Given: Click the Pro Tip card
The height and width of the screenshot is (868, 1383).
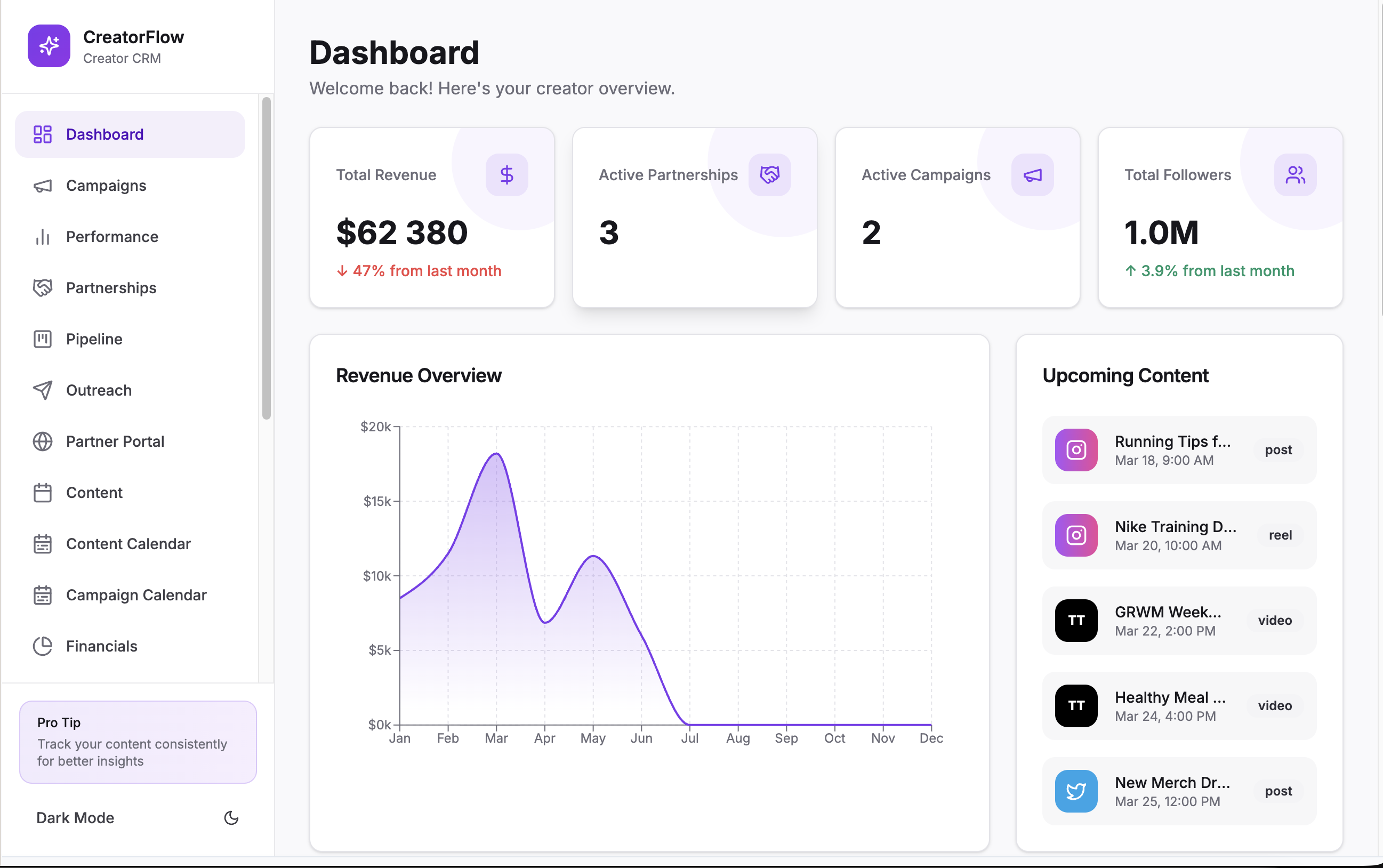Looking at the screenshot, I should [x=138, y=742].
